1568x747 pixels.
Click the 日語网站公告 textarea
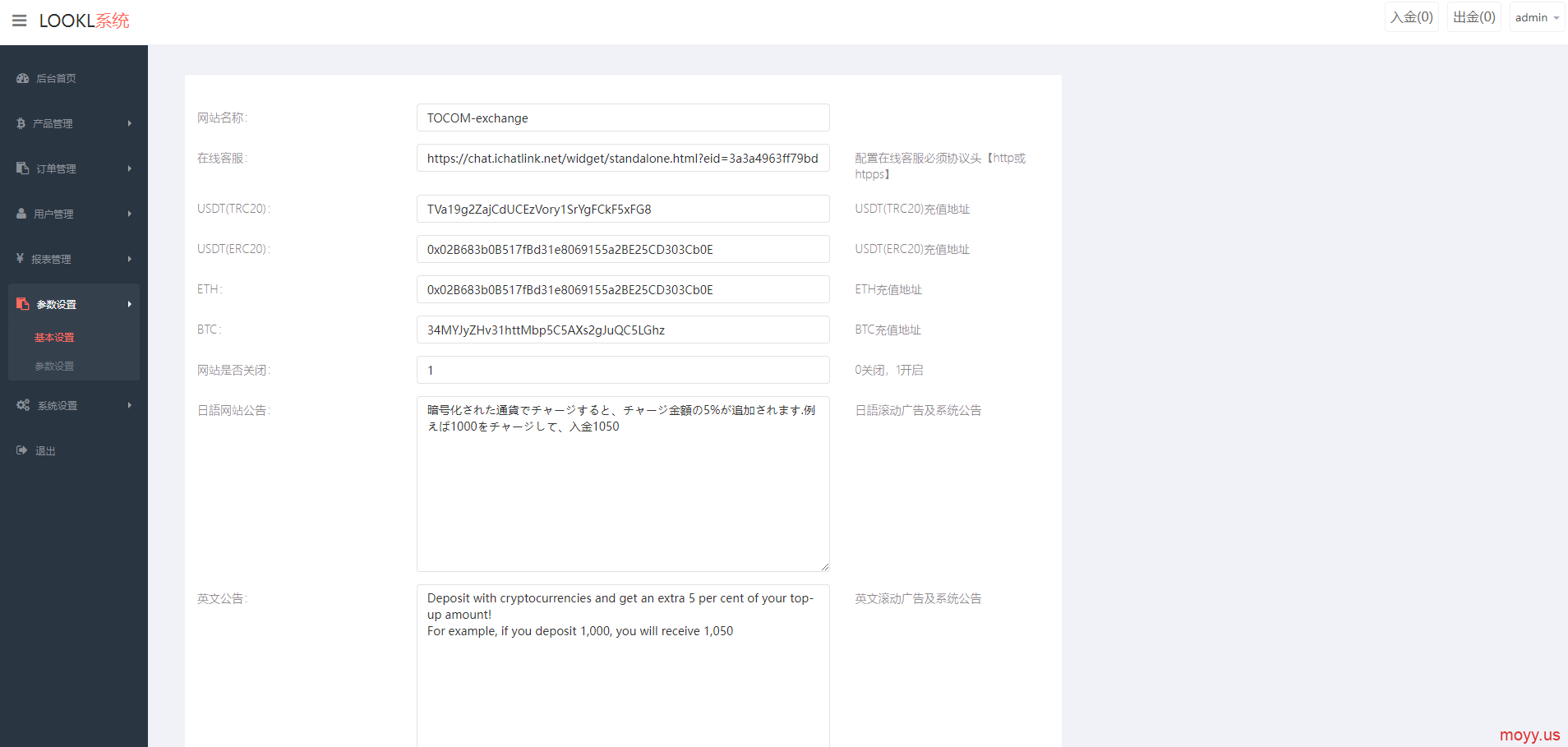click(623, 484)
